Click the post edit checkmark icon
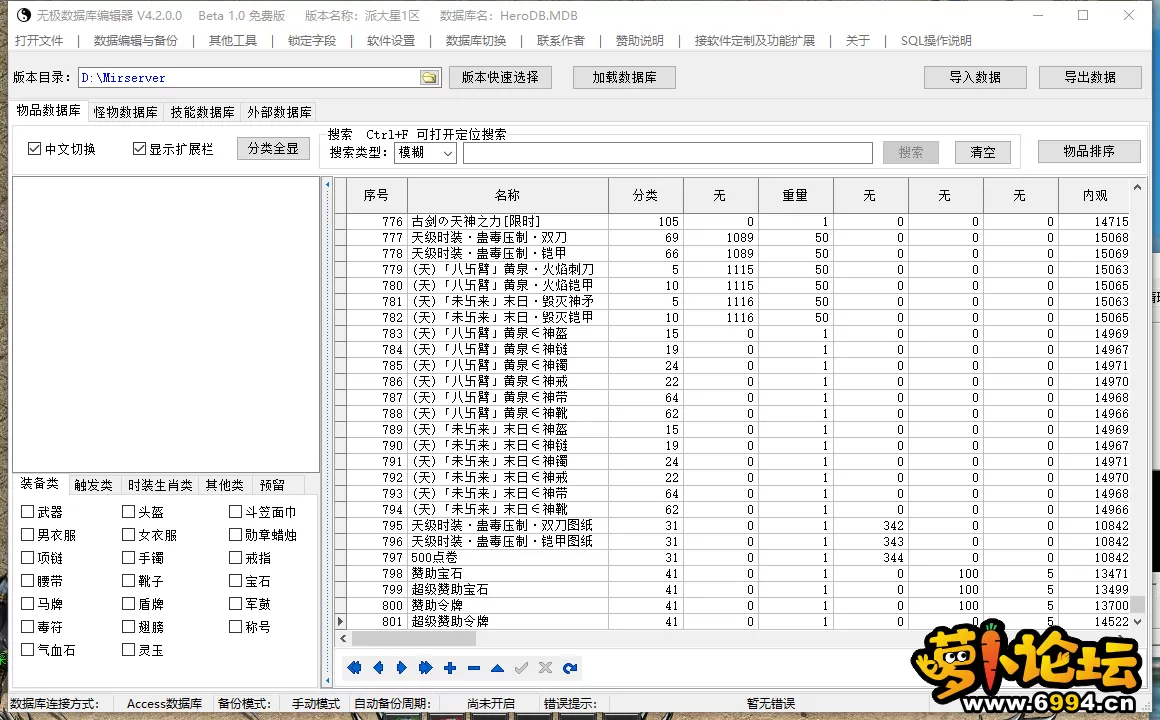The height and width of the screenshot is (720, 1160). point(522,668)
